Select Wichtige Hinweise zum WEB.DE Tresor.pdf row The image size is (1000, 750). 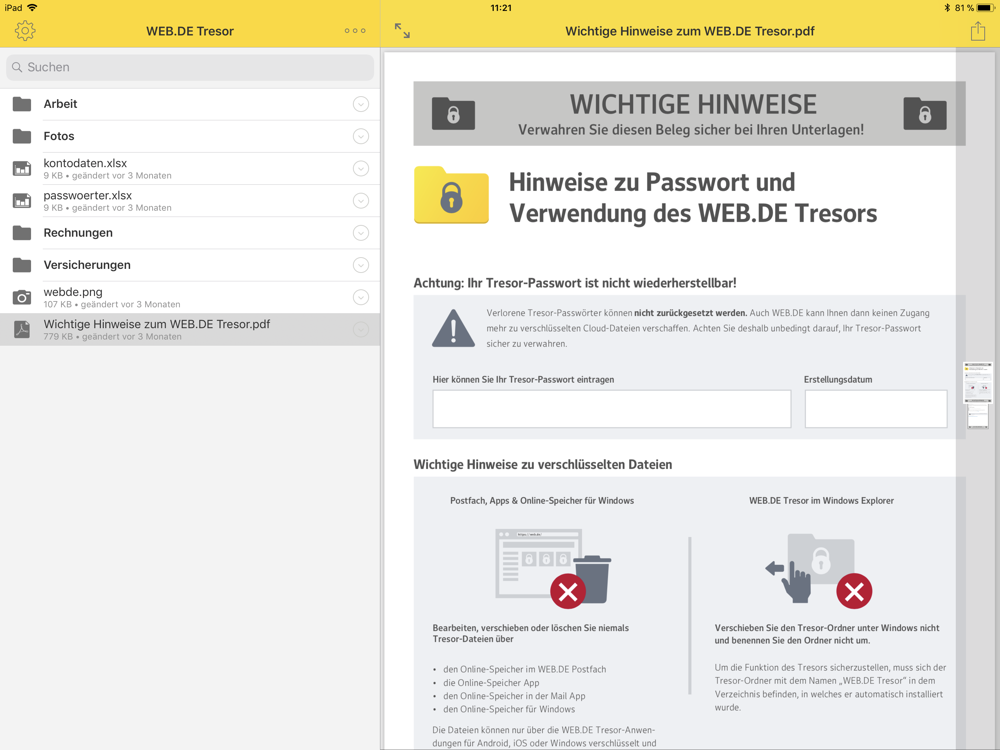pyautogui.click(x=190, y=329)
